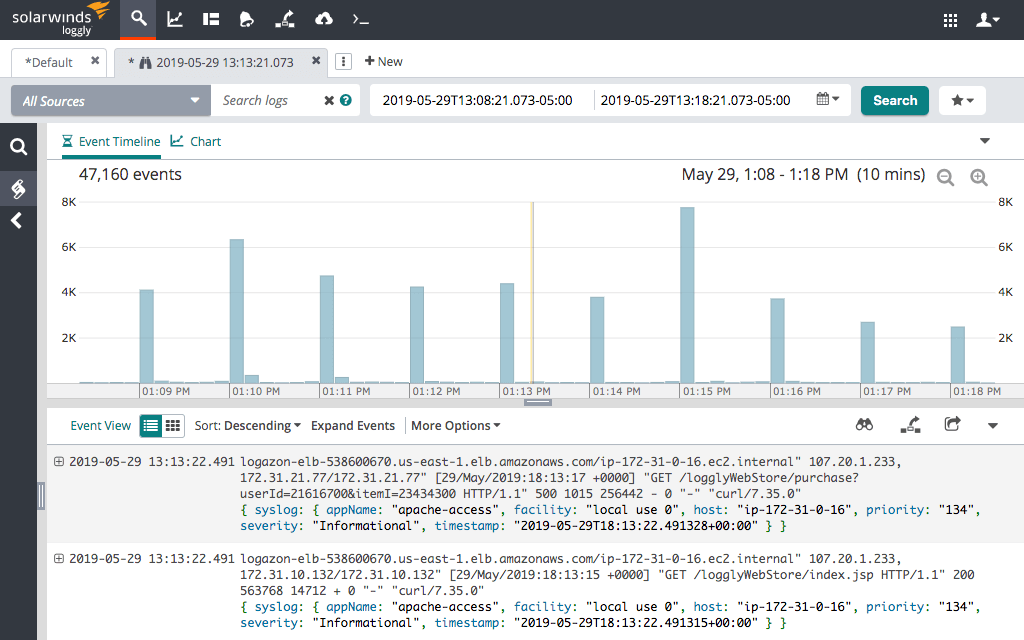Collapse the left sidebar with the arrow

pos(17,220)
